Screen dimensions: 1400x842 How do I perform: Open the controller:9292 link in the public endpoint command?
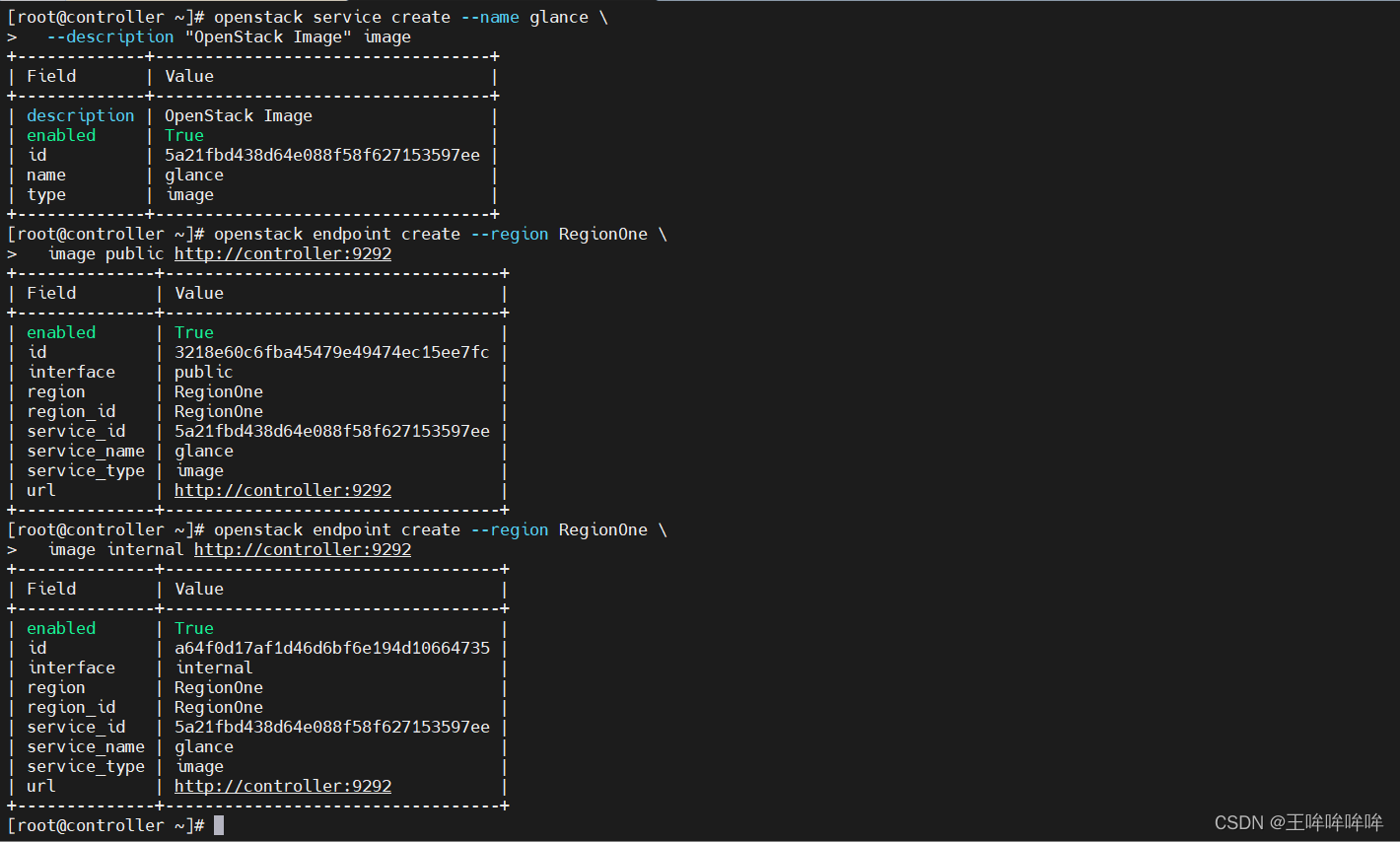click(283, 253)
